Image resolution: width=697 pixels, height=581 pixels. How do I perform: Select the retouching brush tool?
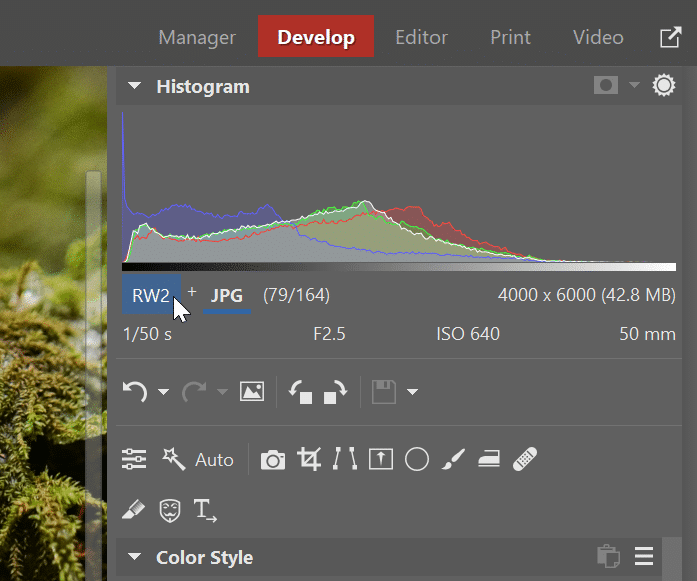tap(133, 510)
